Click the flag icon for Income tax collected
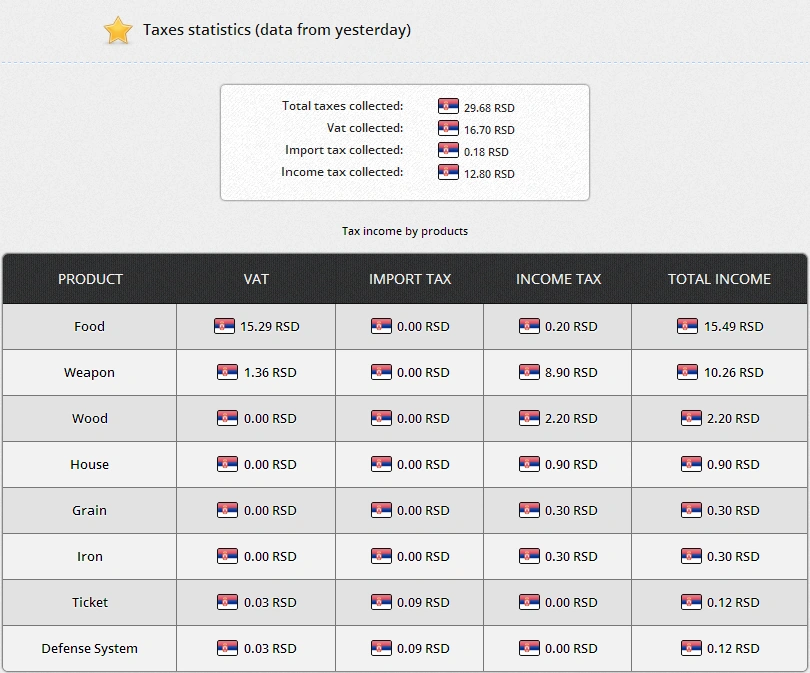 tap(448, 173)
